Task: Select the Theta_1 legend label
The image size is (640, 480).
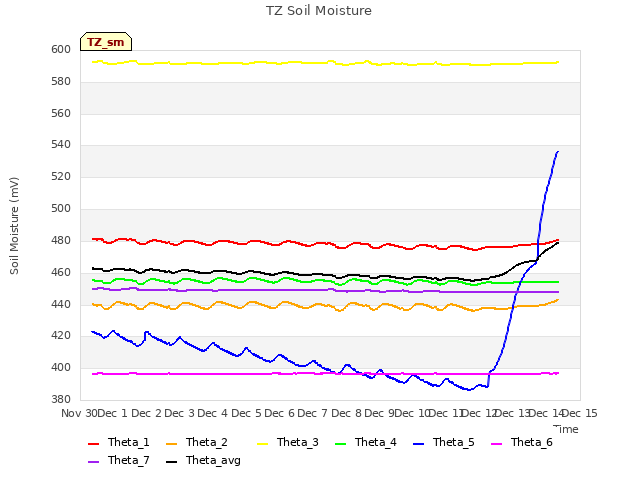Action: [129, 442]
